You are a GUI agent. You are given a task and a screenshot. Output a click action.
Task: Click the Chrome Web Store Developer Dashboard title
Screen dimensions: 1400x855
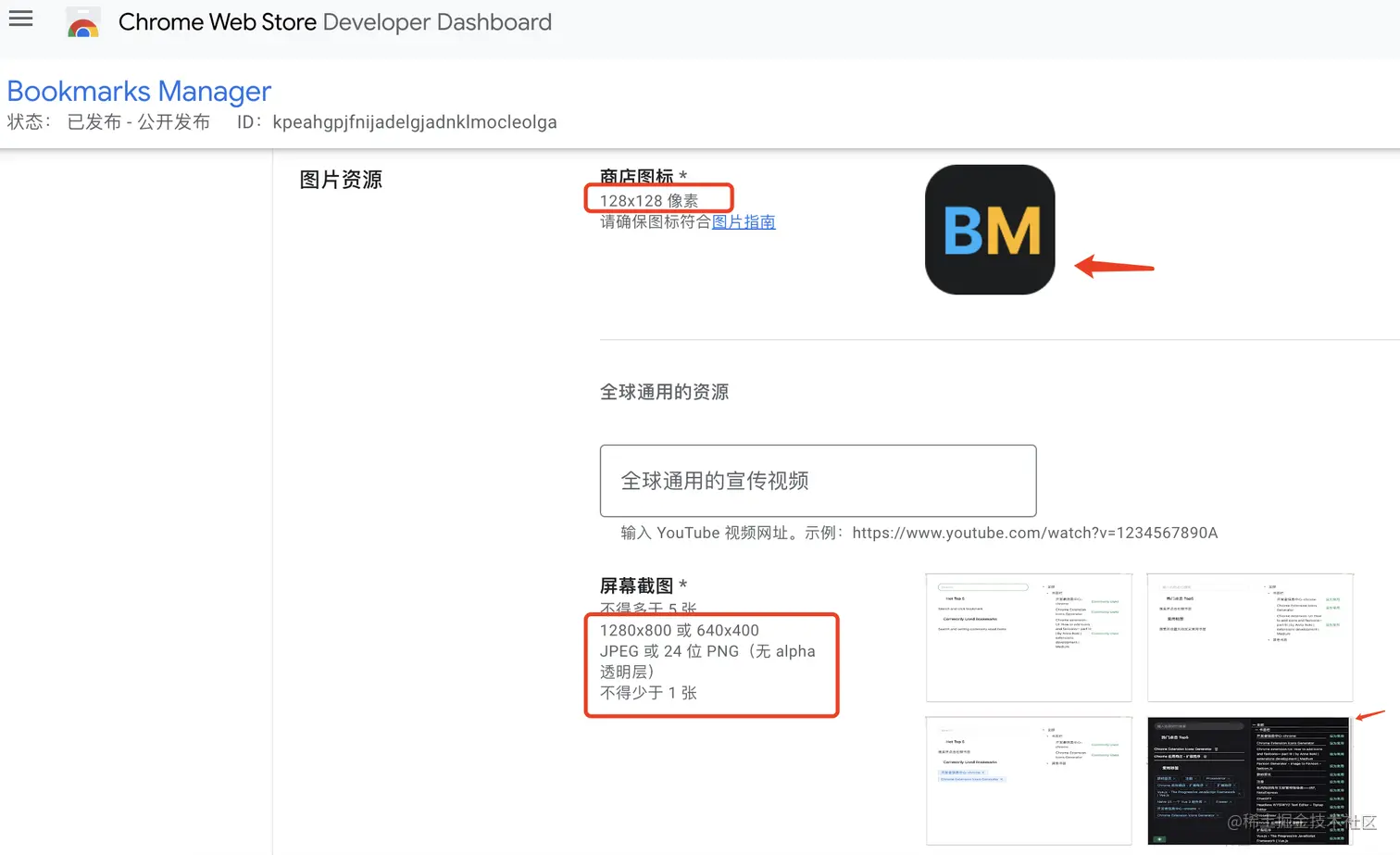pyautogui.click(x=335, y=22)
